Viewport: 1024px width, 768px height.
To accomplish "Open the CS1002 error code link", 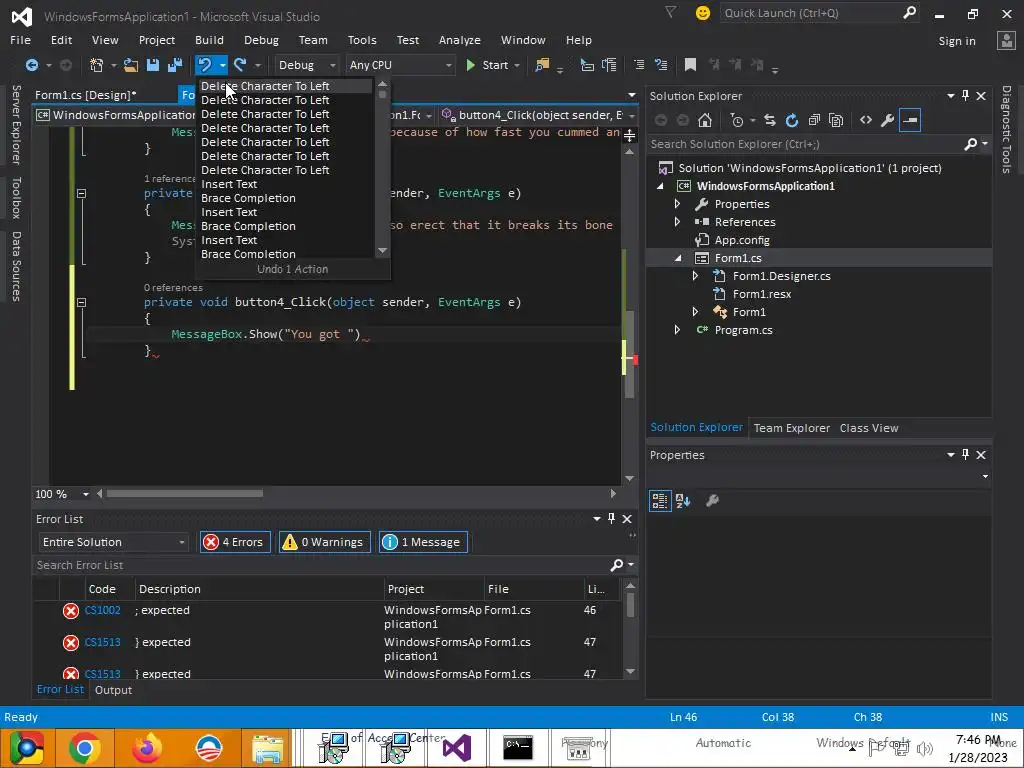I will point(103,611).
